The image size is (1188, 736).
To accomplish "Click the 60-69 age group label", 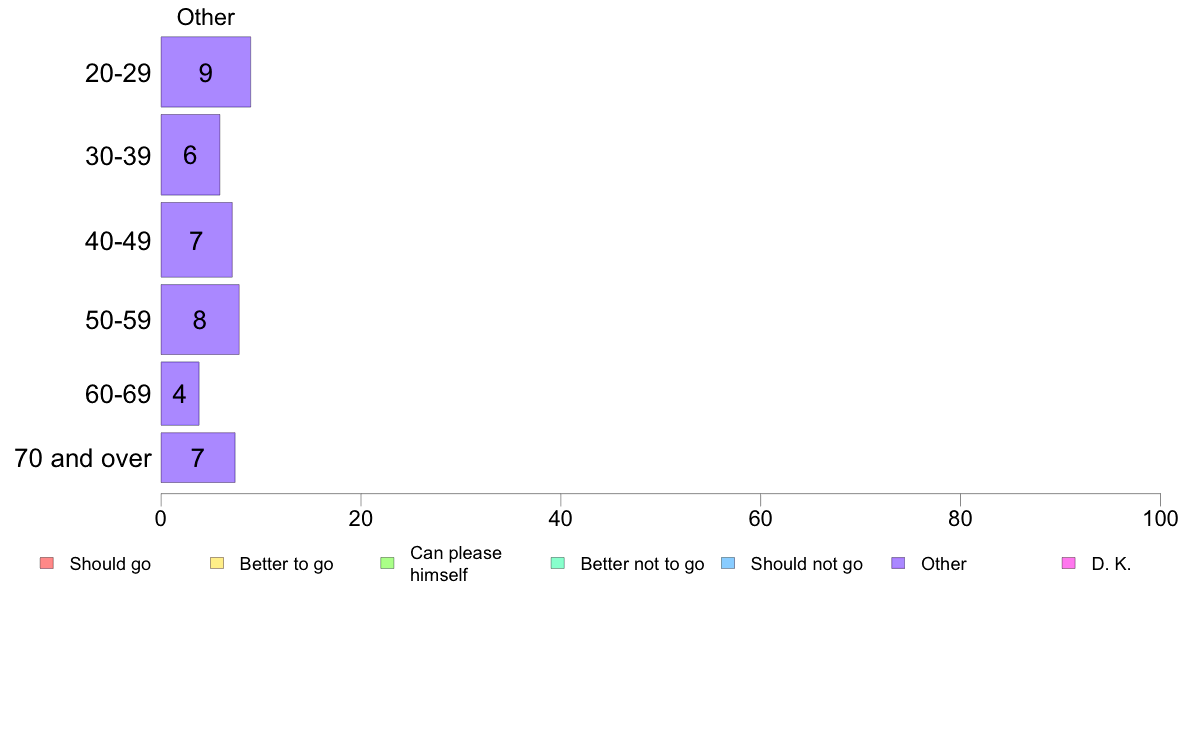I will pyautogui.click(x=118, y=394).
